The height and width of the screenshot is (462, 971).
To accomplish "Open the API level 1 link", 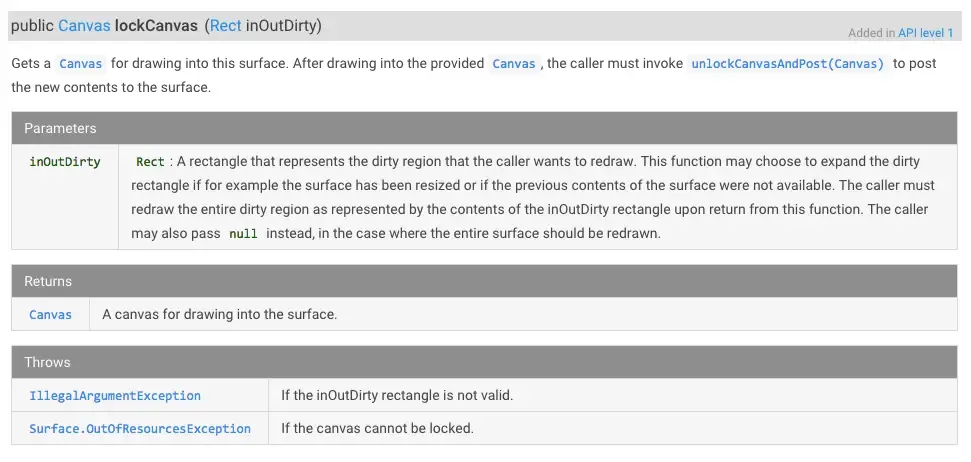I will click(925, 33).
